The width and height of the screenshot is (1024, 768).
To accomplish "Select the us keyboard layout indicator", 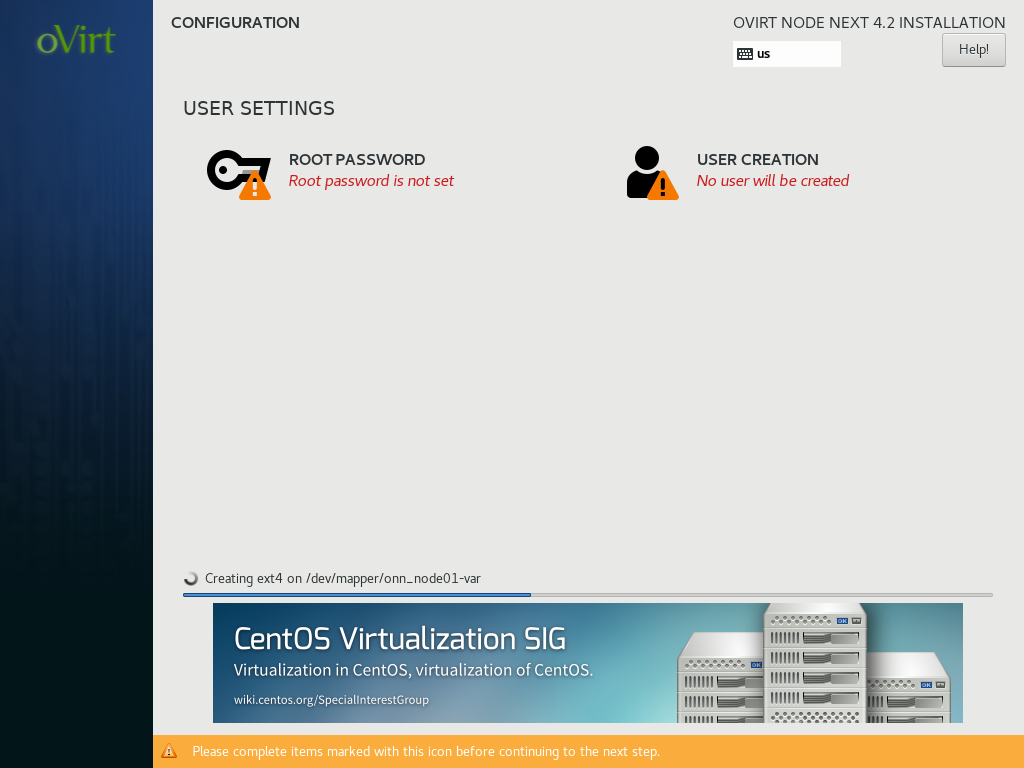I will 786,54.
